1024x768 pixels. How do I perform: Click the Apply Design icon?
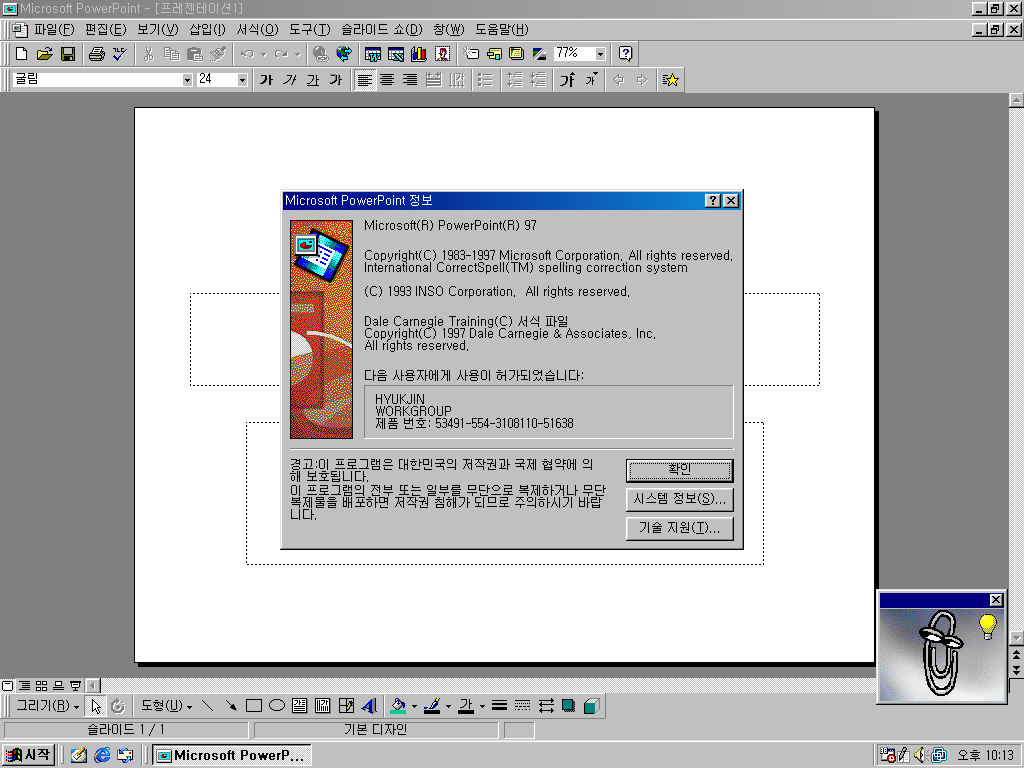point(517,54)
